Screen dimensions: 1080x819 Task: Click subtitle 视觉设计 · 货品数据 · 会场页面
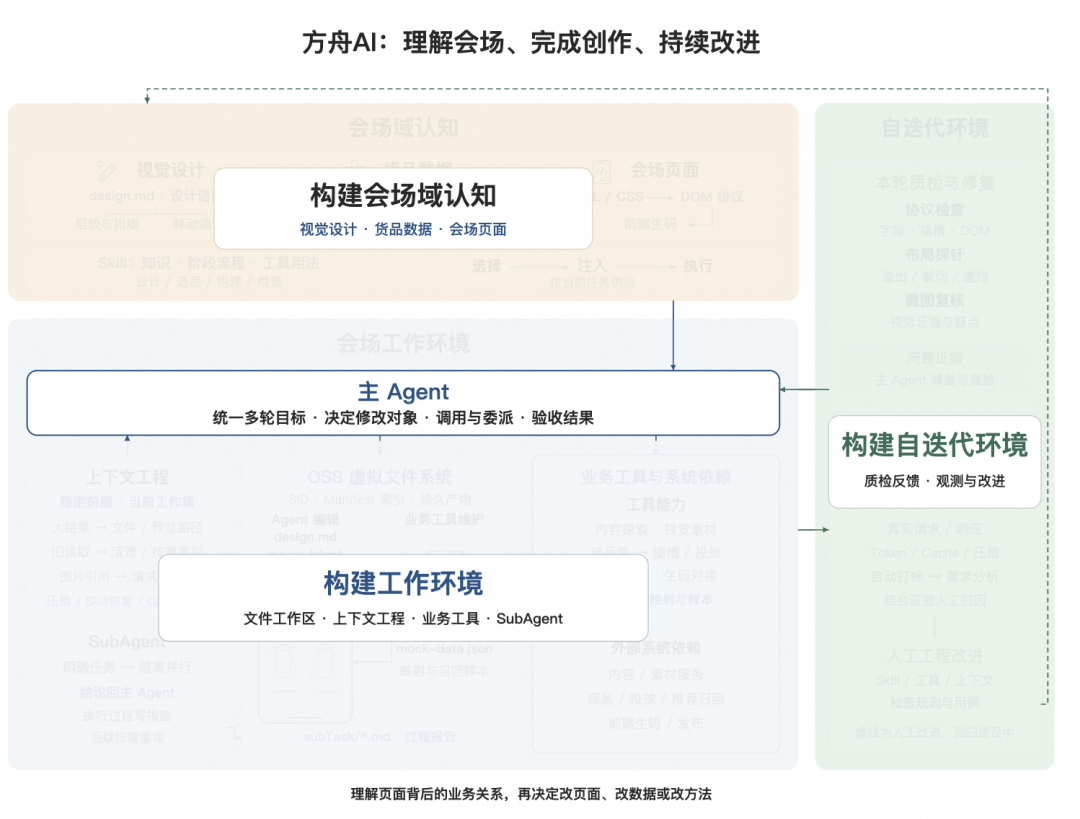[x=403, y=229]
